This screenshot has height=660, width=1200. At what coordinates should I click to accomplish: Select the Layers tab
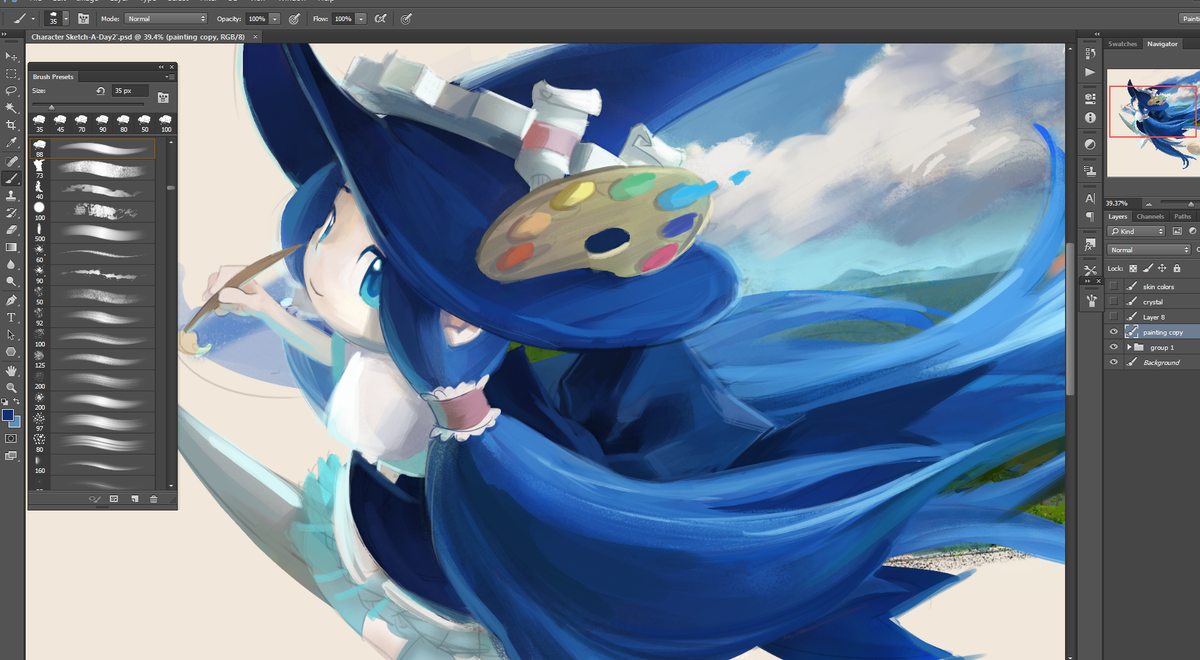(x=1118, y=216)
